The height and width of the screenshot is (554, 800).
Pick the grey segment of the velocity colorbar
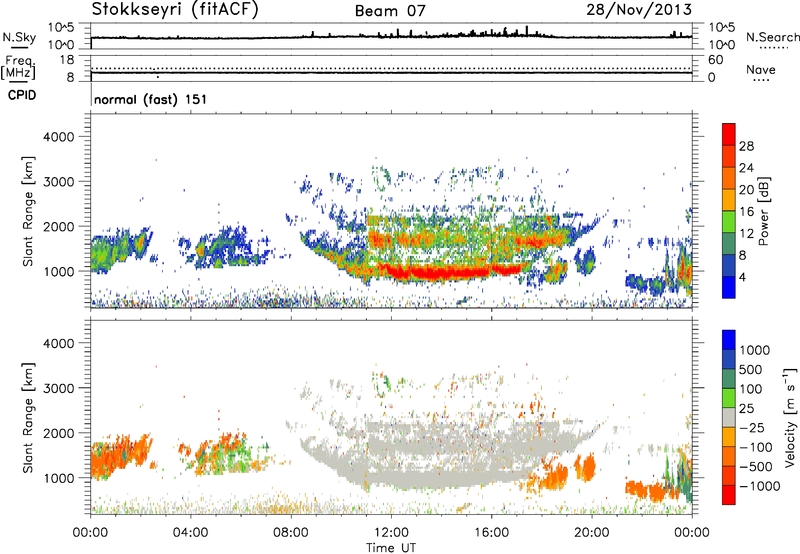point(729,417)
